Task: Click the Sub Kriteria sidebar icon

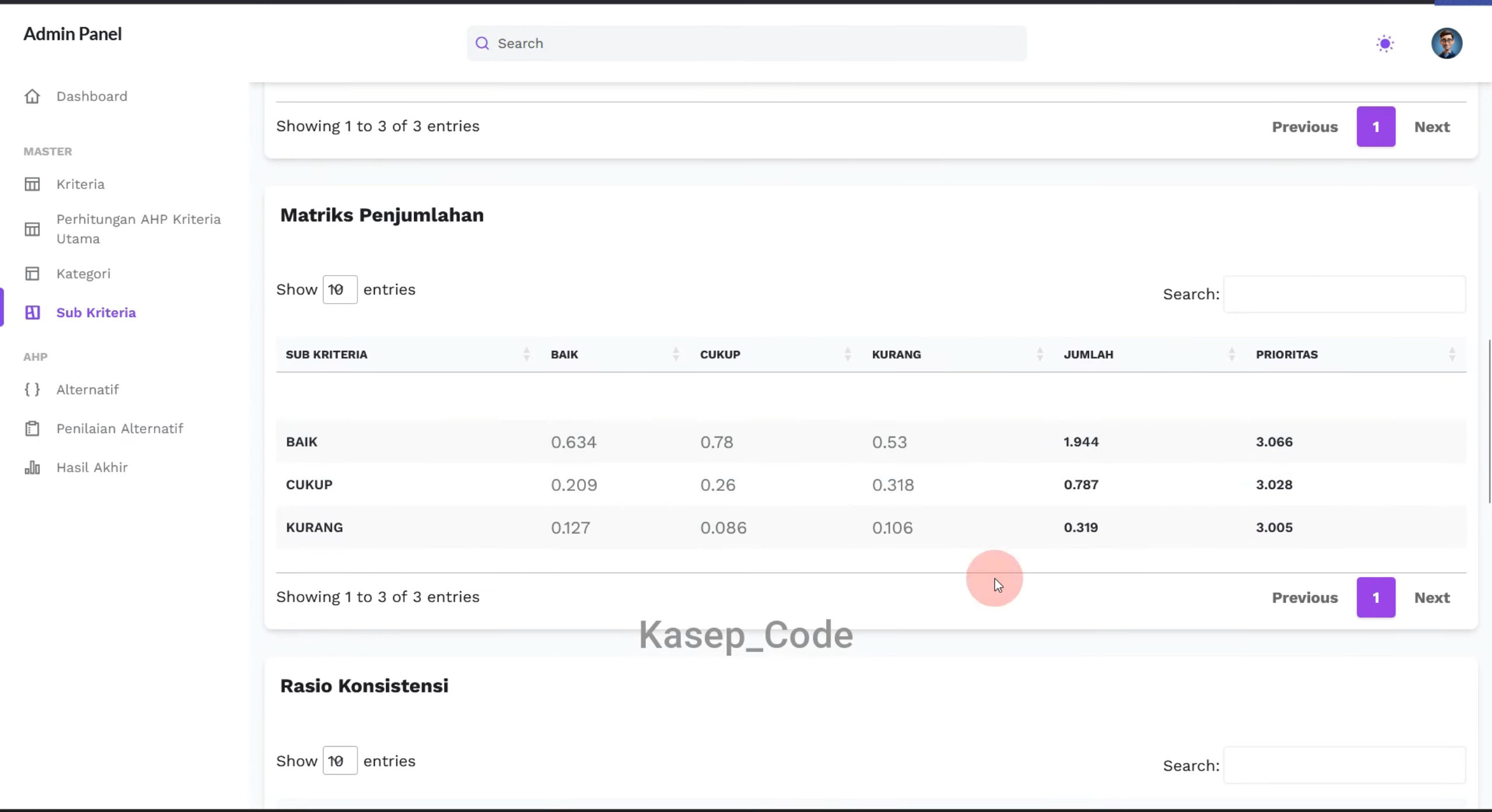Action: point(32,312)
